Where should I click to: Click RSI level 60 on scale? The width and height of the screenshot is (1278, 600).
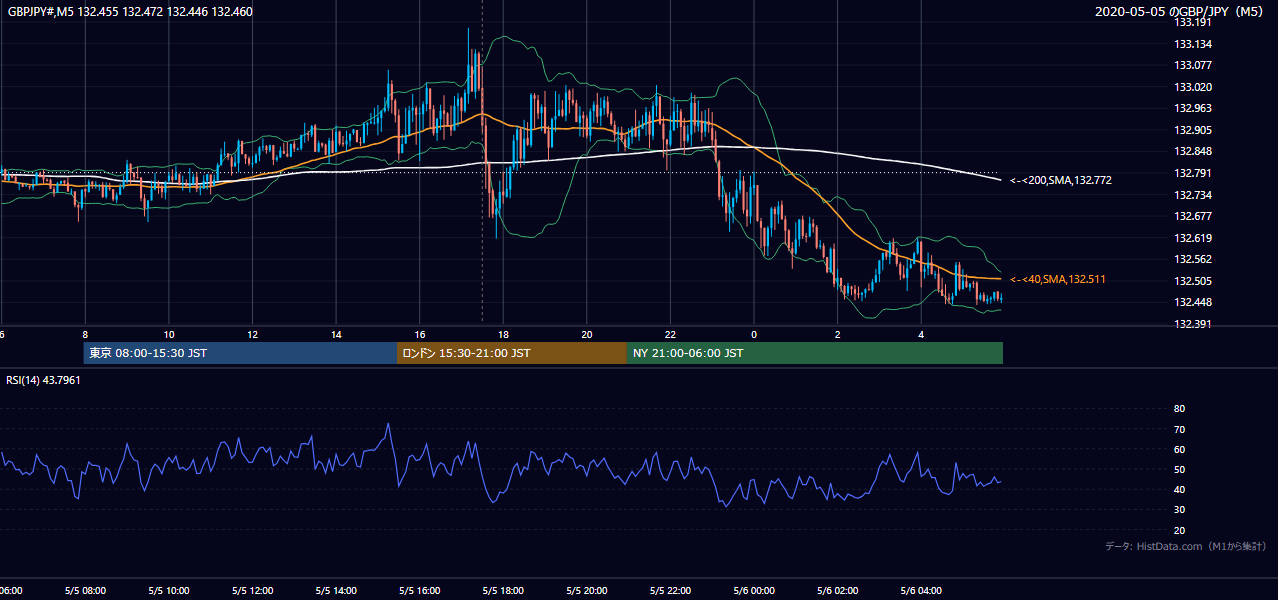pyautogui.click(x=1179, y=449)
